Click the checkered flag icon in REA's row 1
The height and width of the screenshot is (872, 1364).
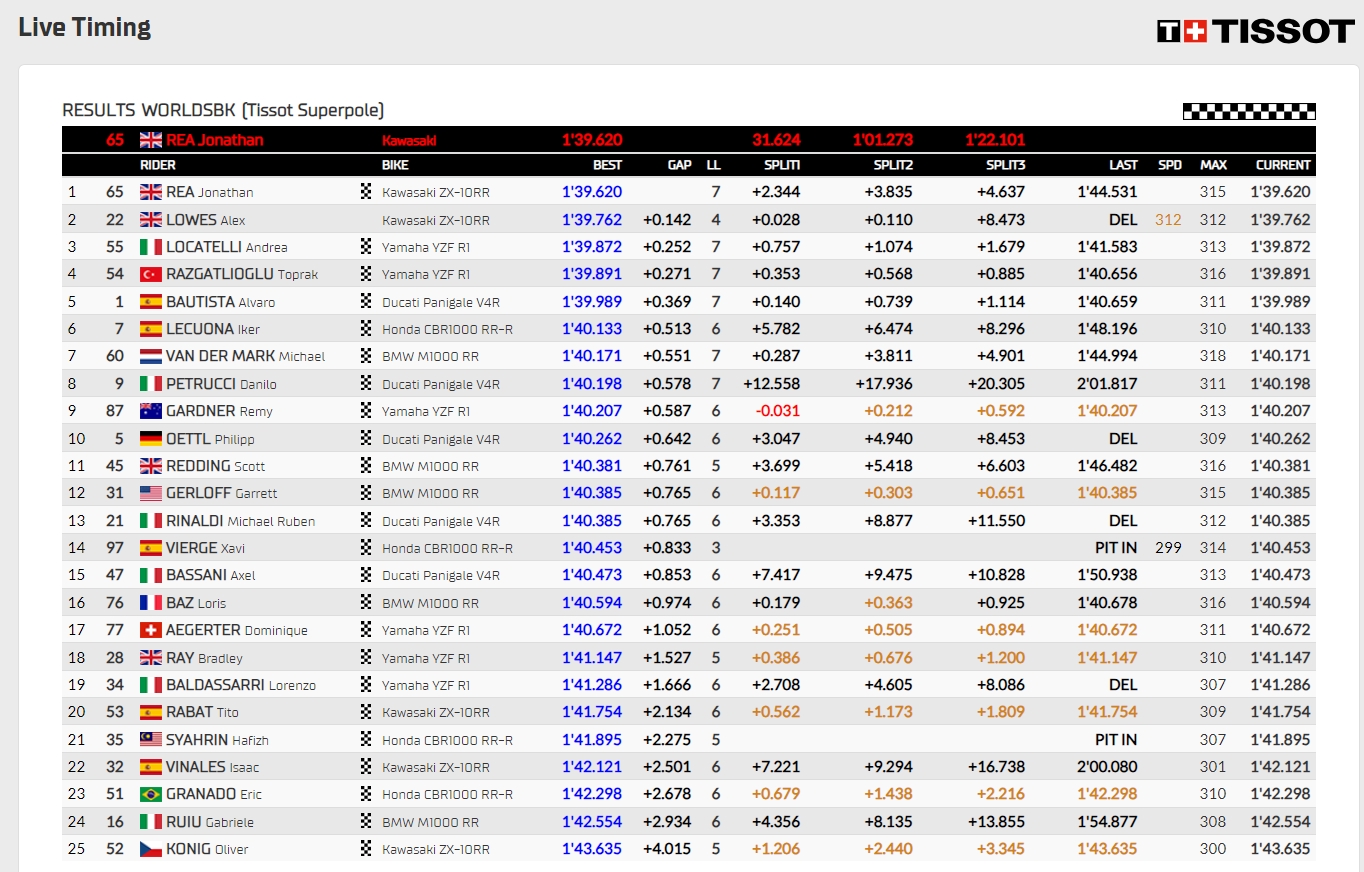tap(366, 192)
